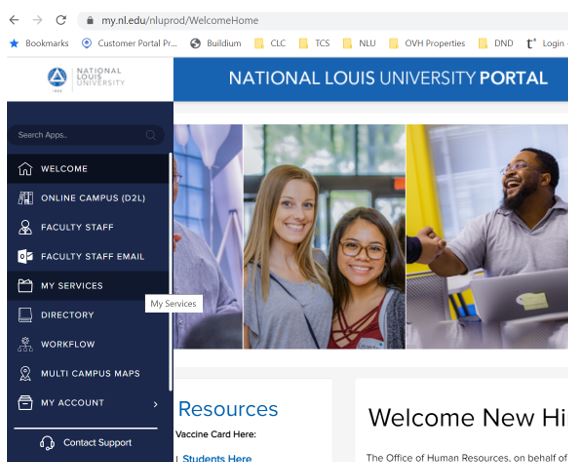Image resolution: width=588 pixels, height=471 pixels.
Task: Open the OVH Properties bookmarks folder
Action: point(427,44)
